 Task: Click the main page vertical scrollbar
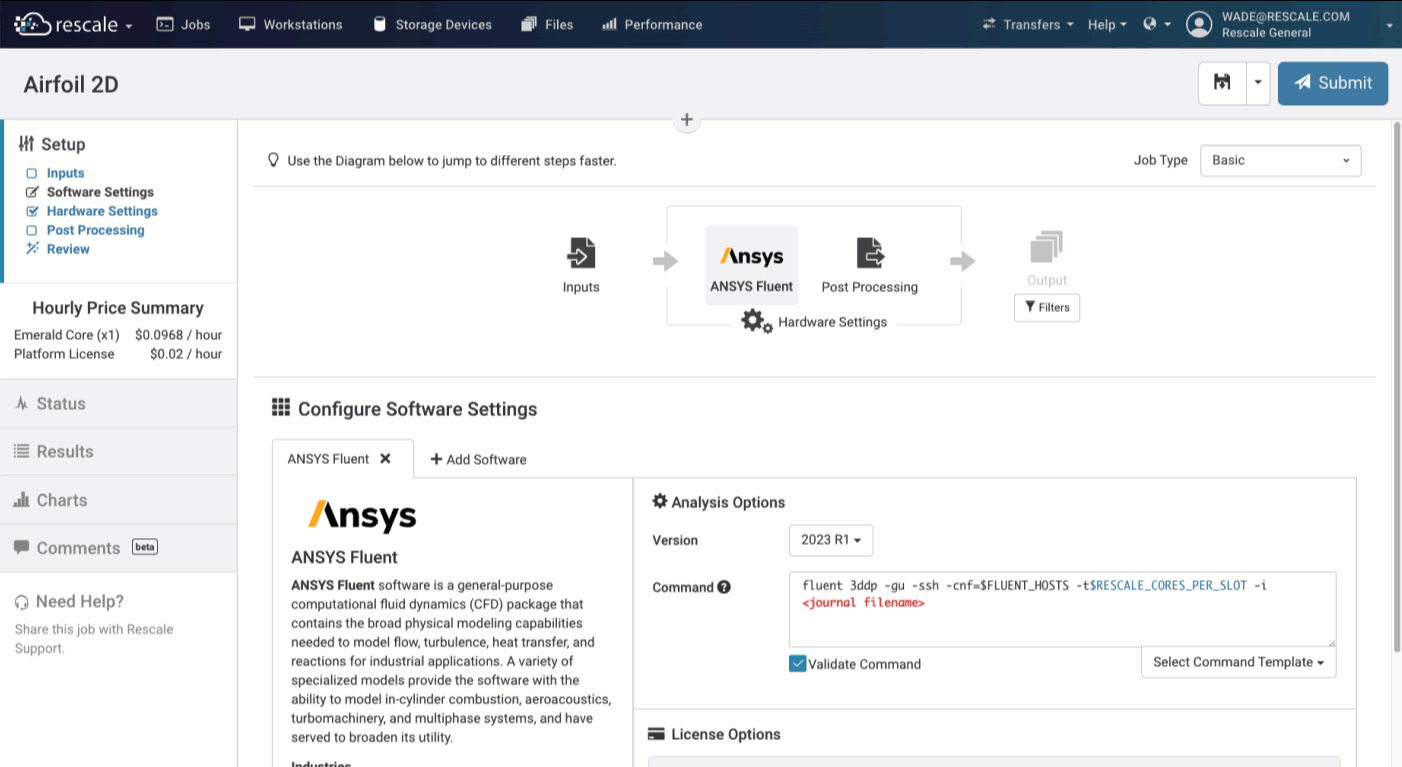[1397, 388]
